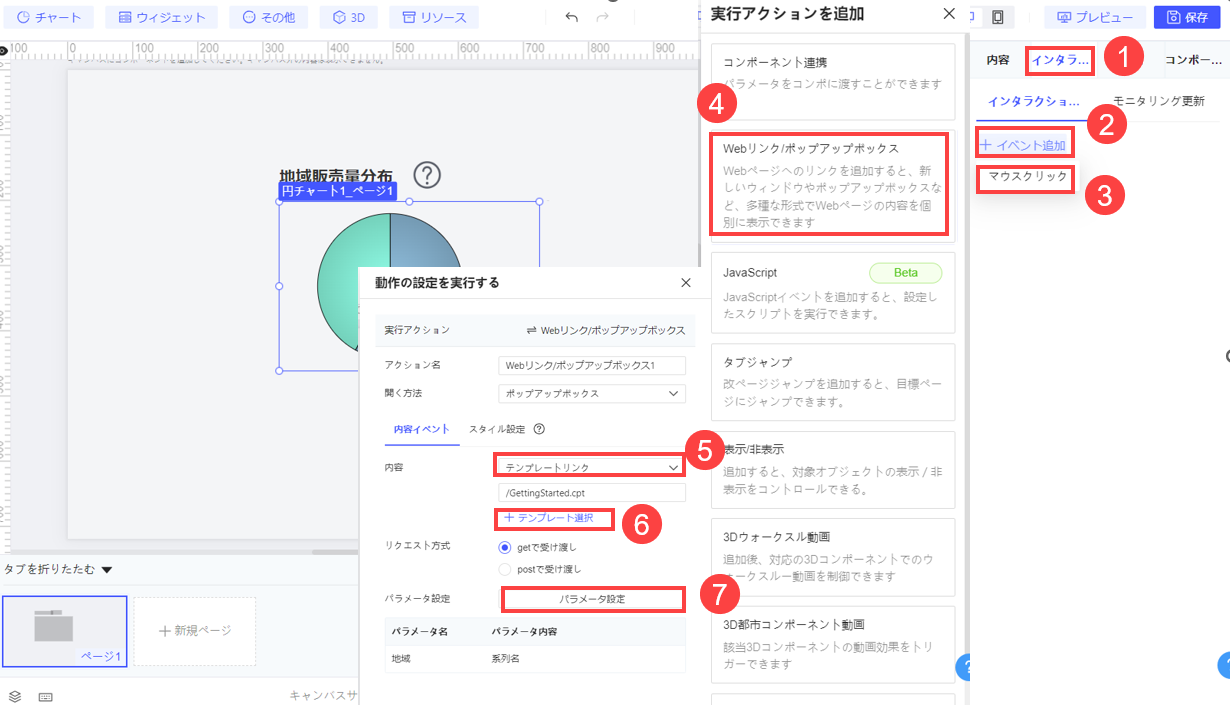Close the 実行アクションを追加 panel

pyautogui.click(x=949, y=14)
